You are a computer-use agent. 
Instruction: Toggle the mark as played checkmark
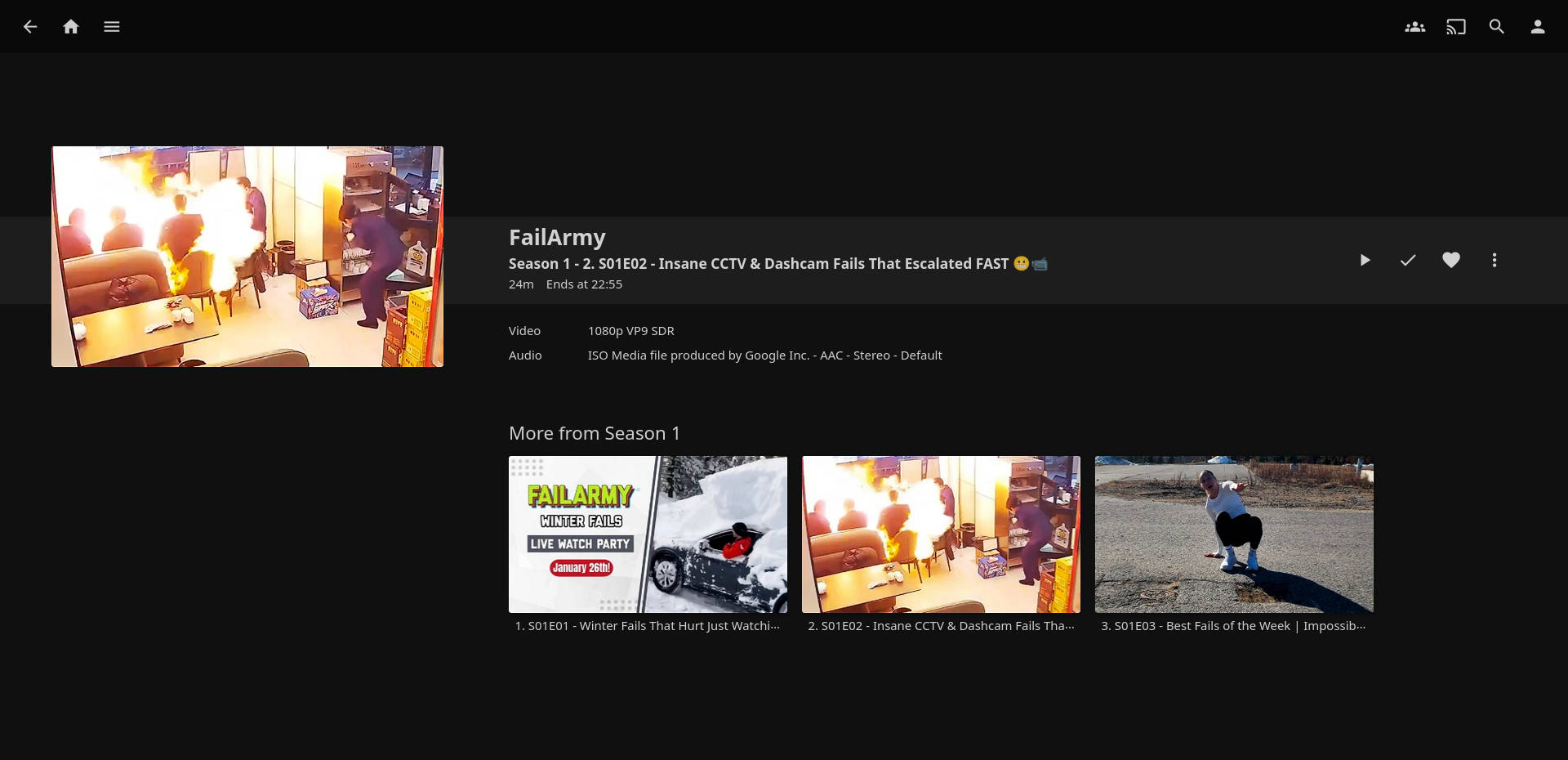1407,260
